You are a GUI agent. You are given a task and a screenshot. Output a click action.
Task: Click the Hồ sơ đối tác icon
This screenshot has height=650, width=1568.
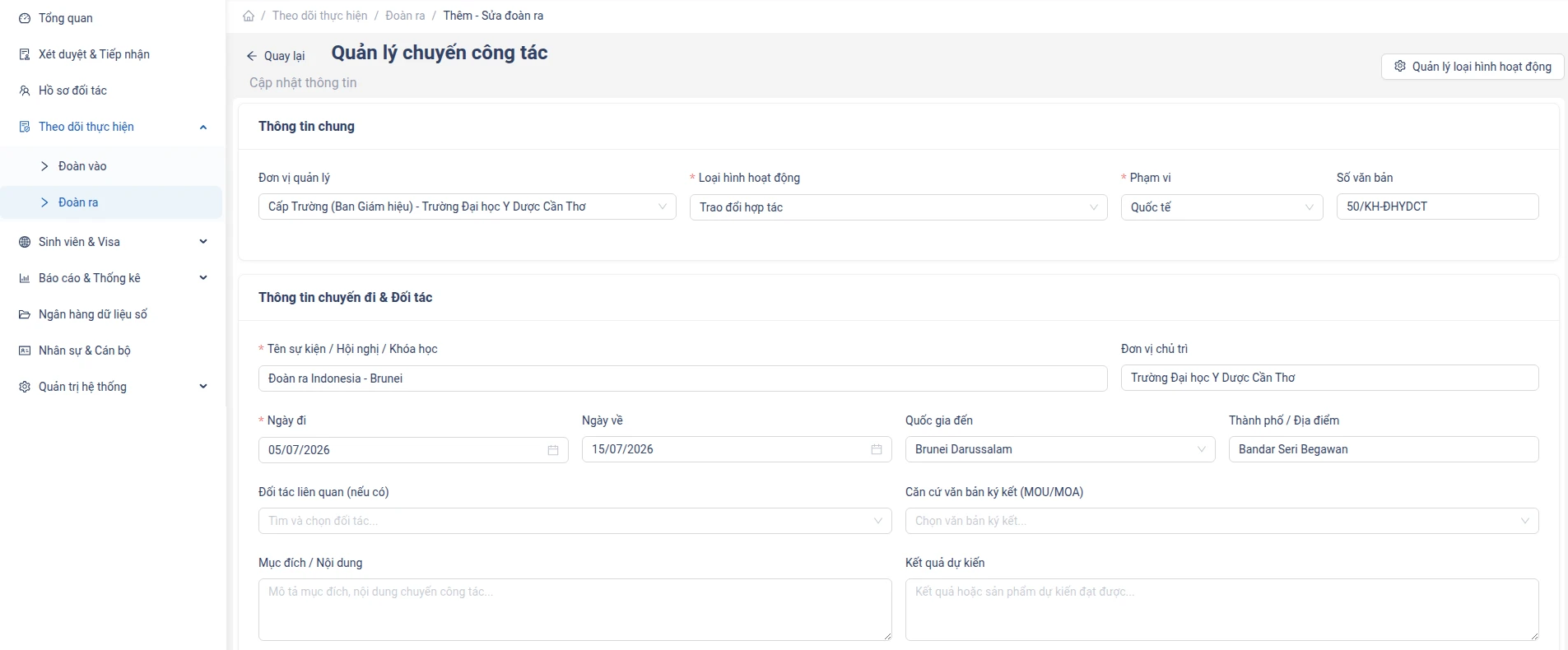tap(25, 91)
